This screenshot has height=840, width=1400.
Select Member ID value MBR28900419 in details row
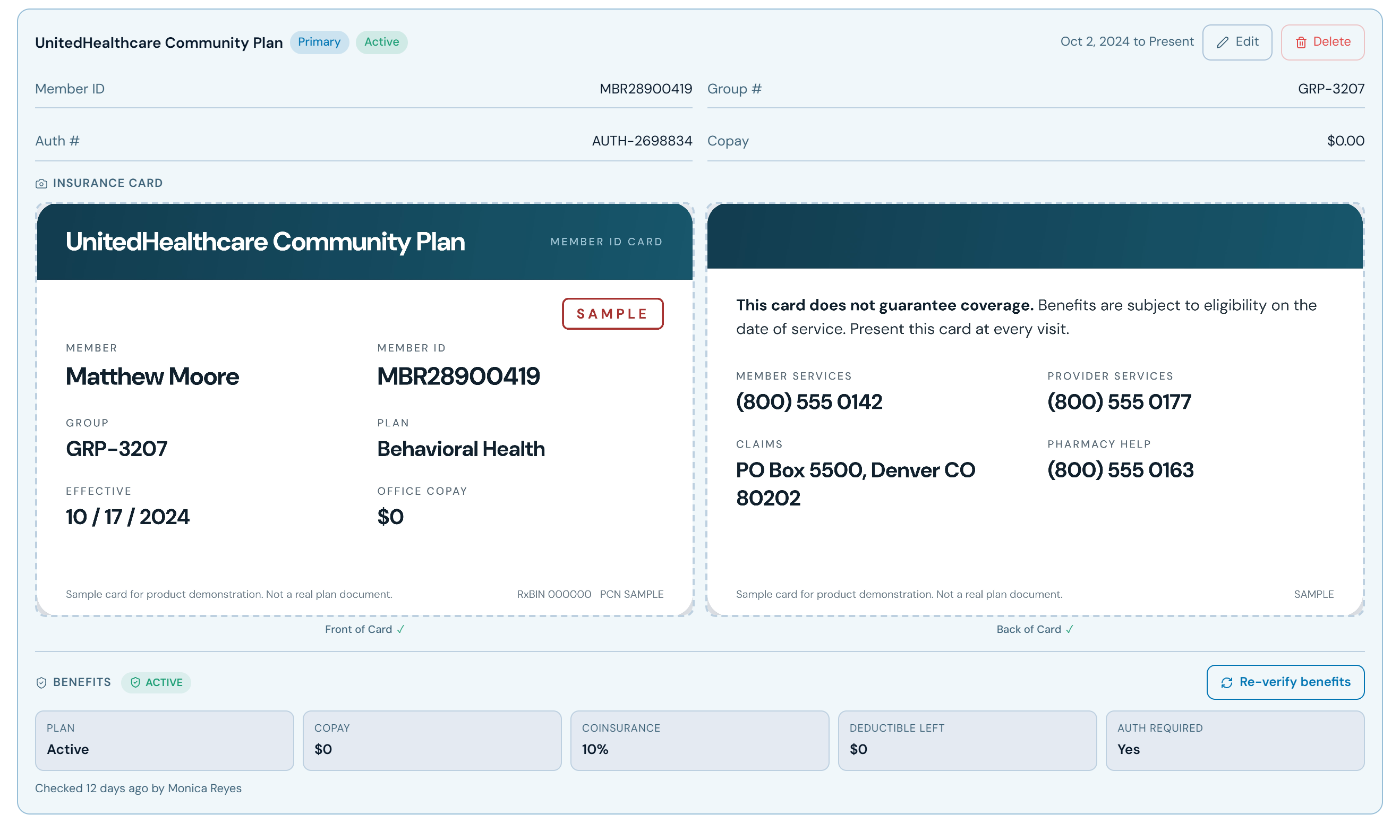645,89
